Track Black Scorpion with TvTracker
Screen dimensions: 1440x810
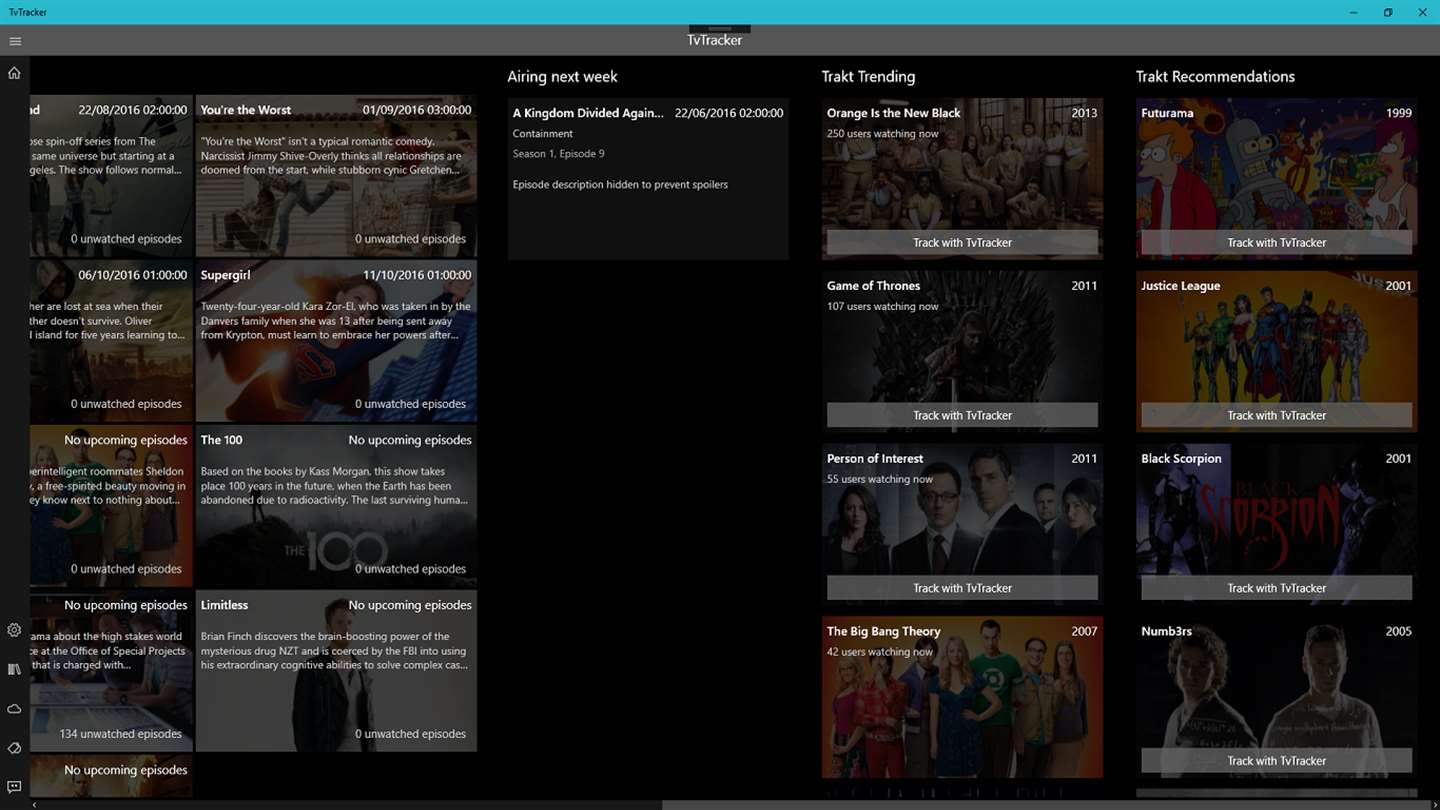coord(1276,588)
